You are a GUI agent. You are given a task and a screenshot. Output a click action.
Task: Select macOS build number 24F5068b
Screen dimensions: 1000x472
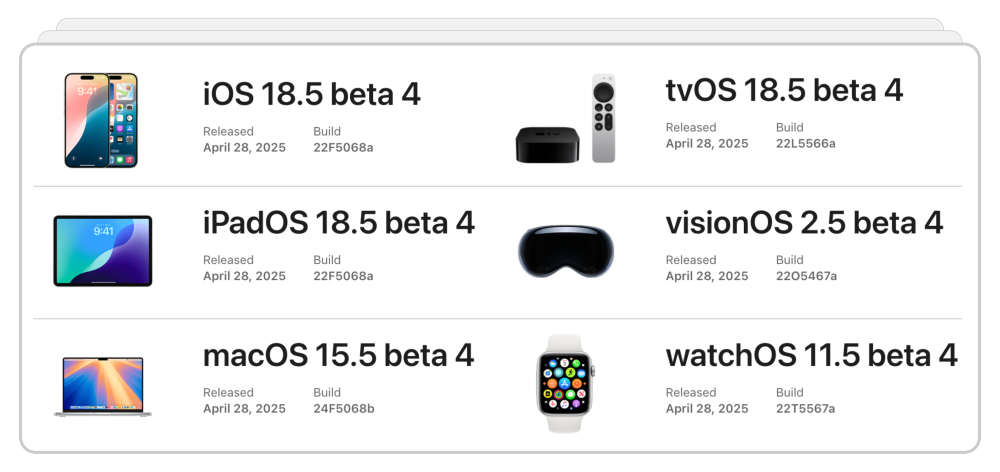point(344,408)
